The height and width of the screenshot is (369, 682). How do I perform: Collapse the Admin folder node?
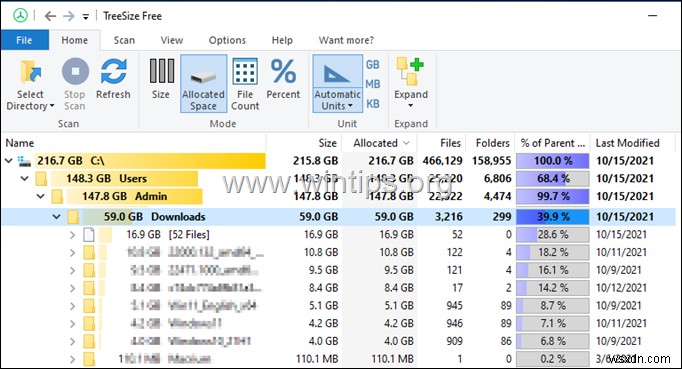pos(40,196)
